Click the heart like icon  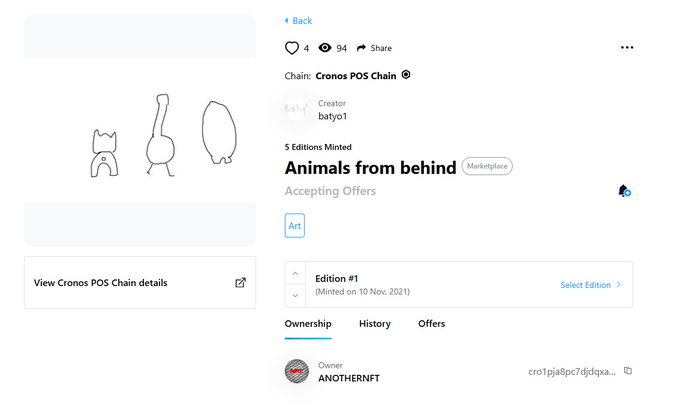click(x=292, y=48)
